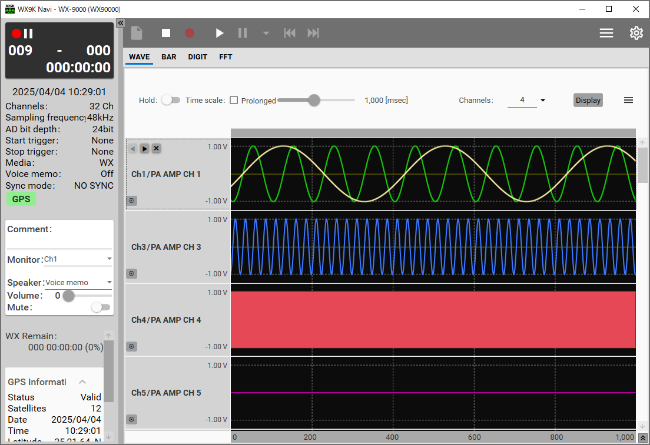Switch to the FFT tab
650x445 pixels.
(225, 57)
